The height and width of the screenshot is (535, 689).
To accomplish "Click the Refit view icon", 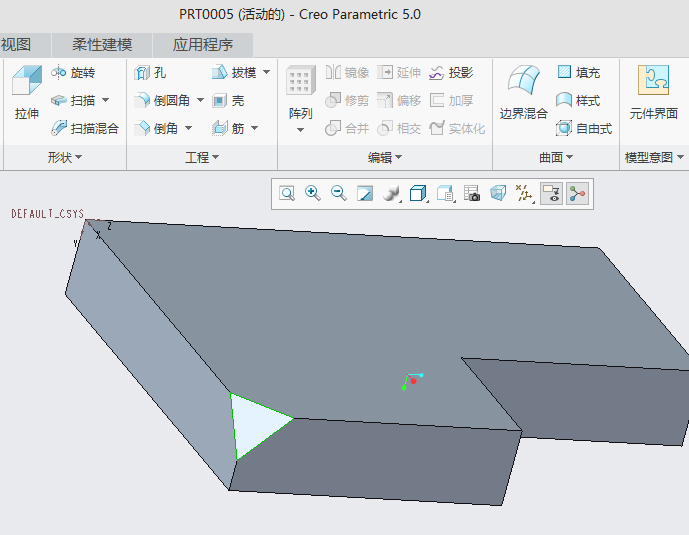I will pos(287,193).
